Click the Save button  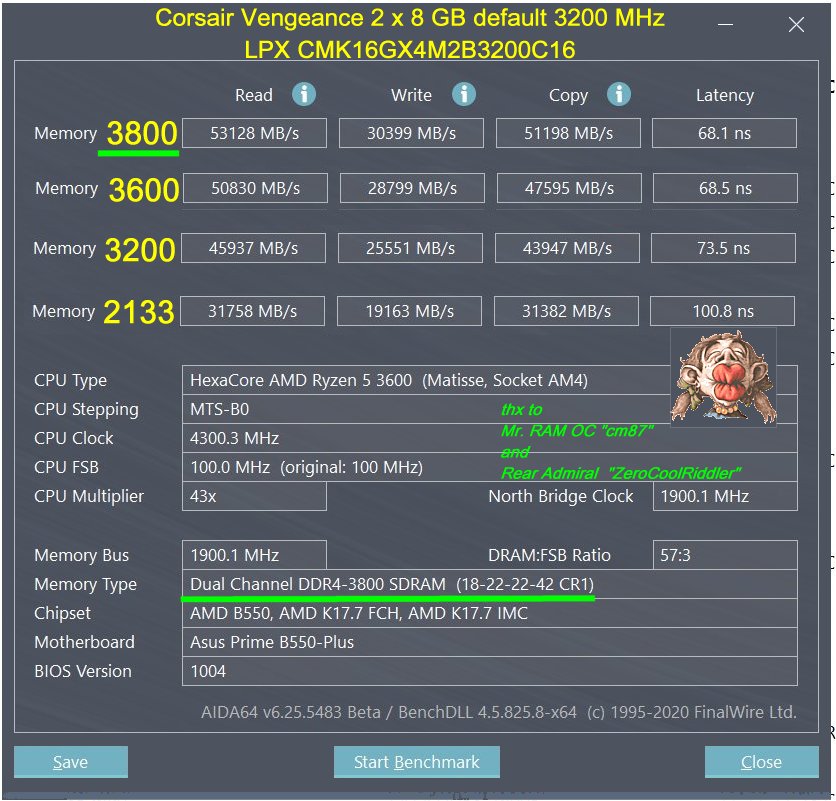click(x=70, y=762)
